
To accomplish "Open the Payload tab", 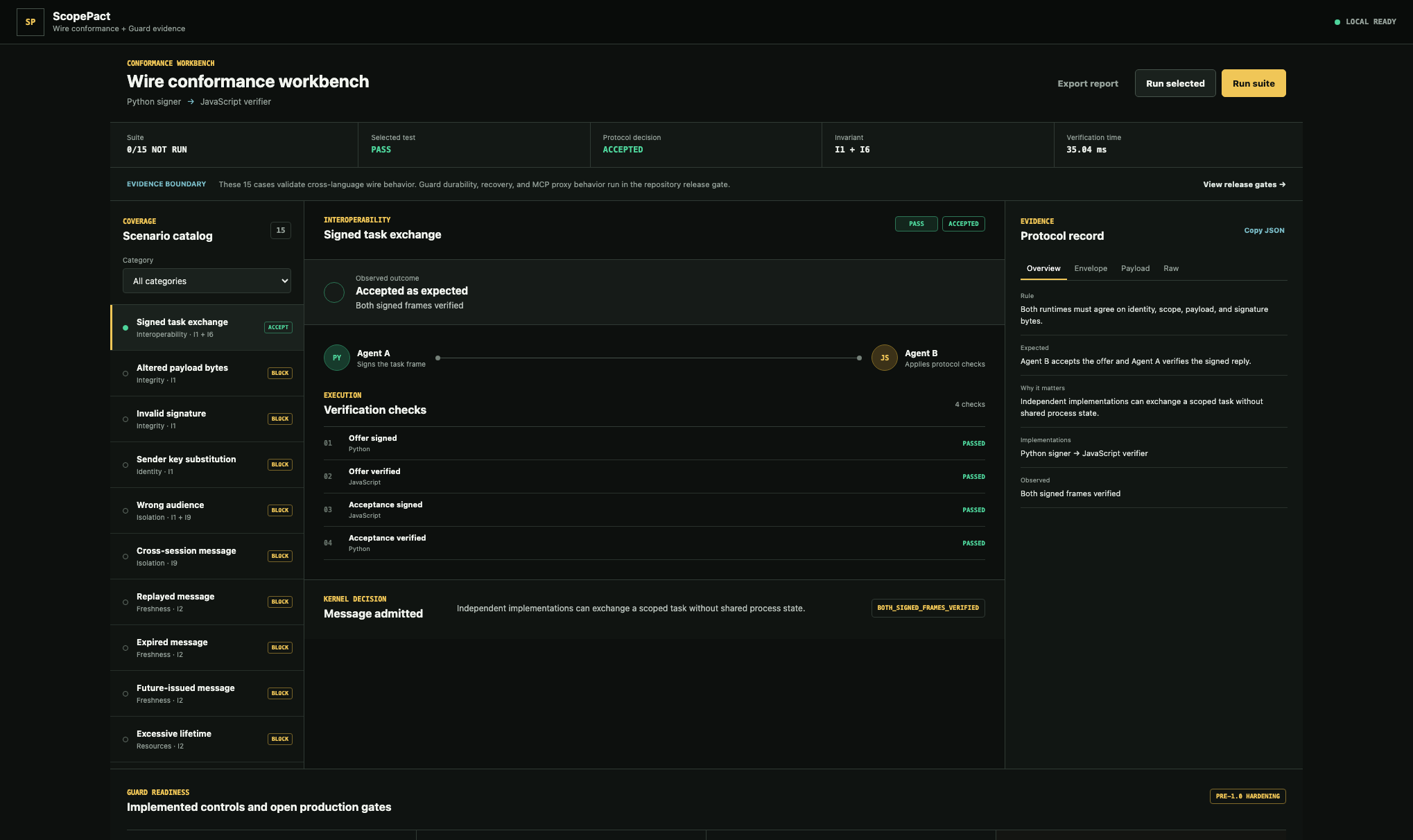I will point(1135,268).
